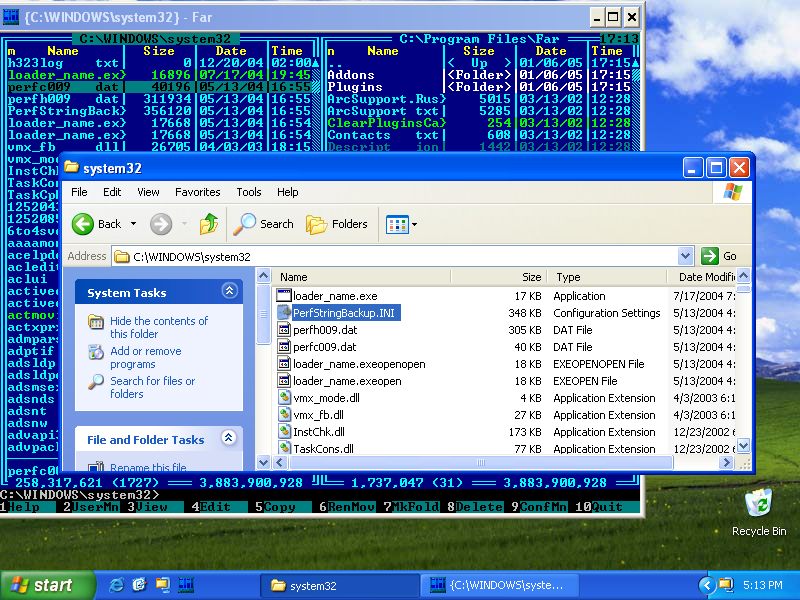Sort files by Name column header
The width and height of the screenshot is (800, 600).
(x=362, y=277)
